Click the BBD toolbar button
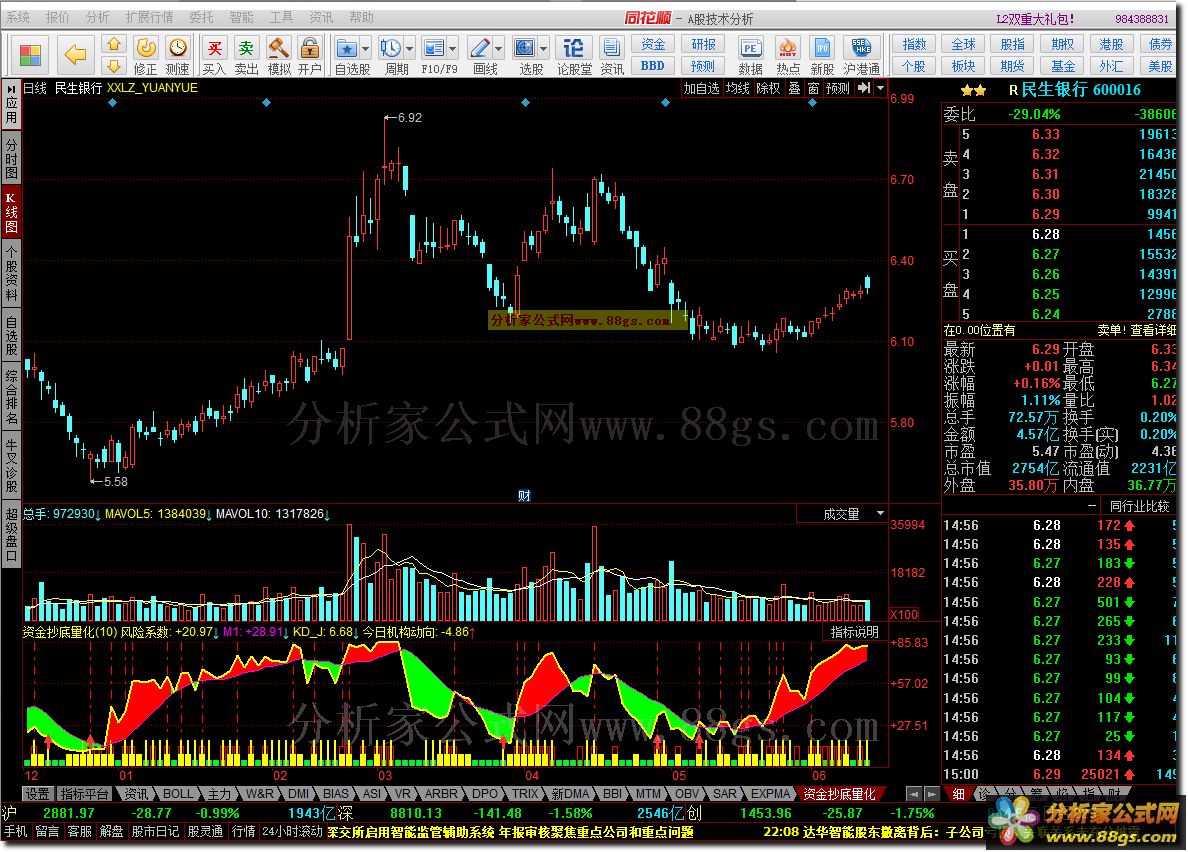 coord(653,66)
